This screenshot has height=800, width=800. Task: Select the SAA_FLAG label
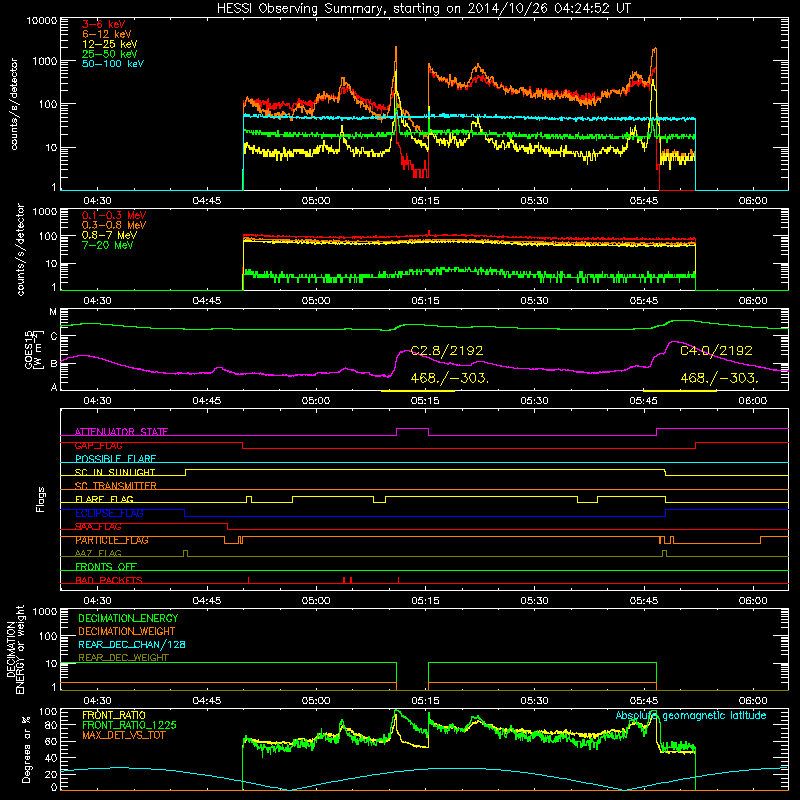[x=98, y=526]
